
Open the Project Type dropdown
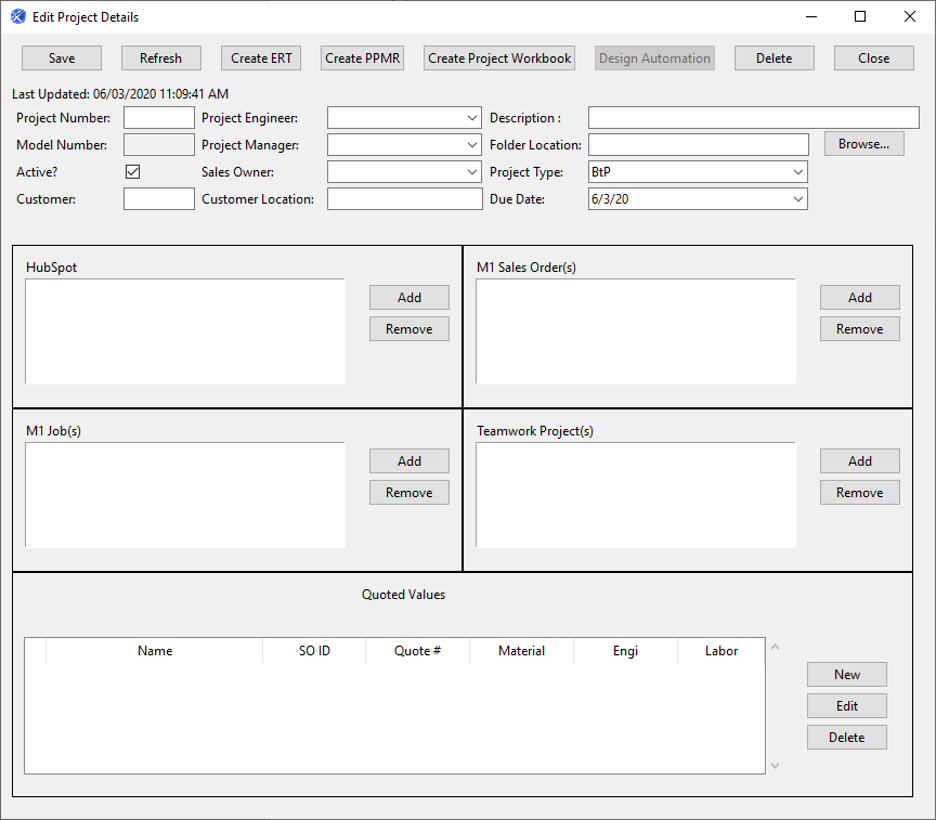pyautogui.click(x=797, y=171)
